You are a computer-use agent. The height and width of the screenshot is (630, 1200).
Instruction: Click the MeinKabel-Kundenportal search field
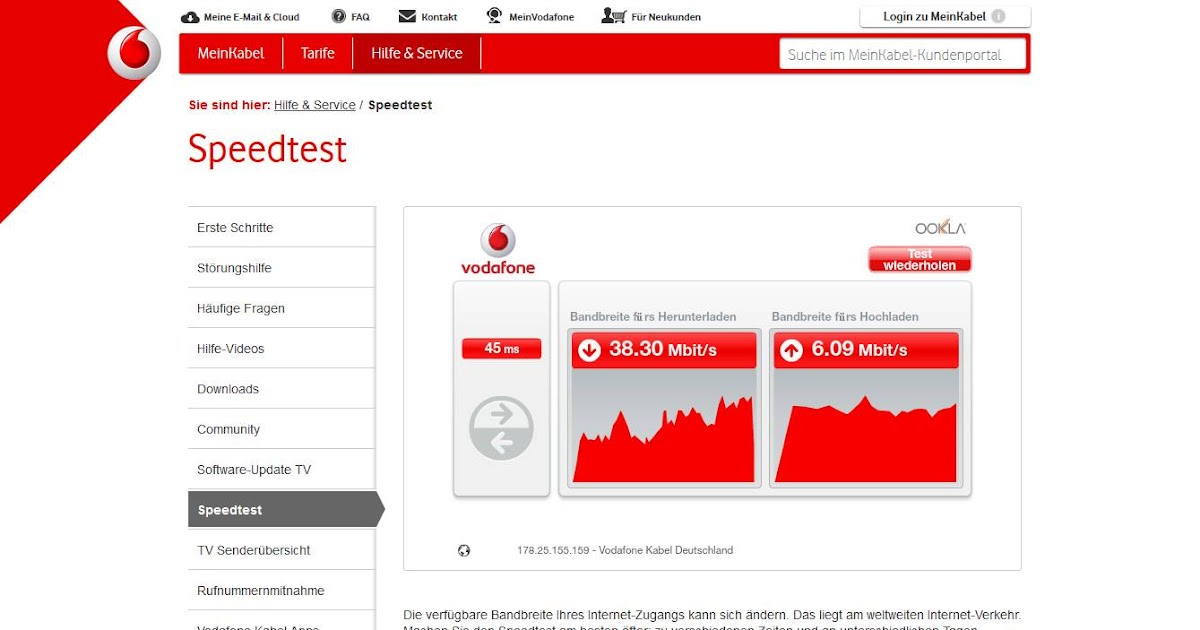click(x=903, y=55)
